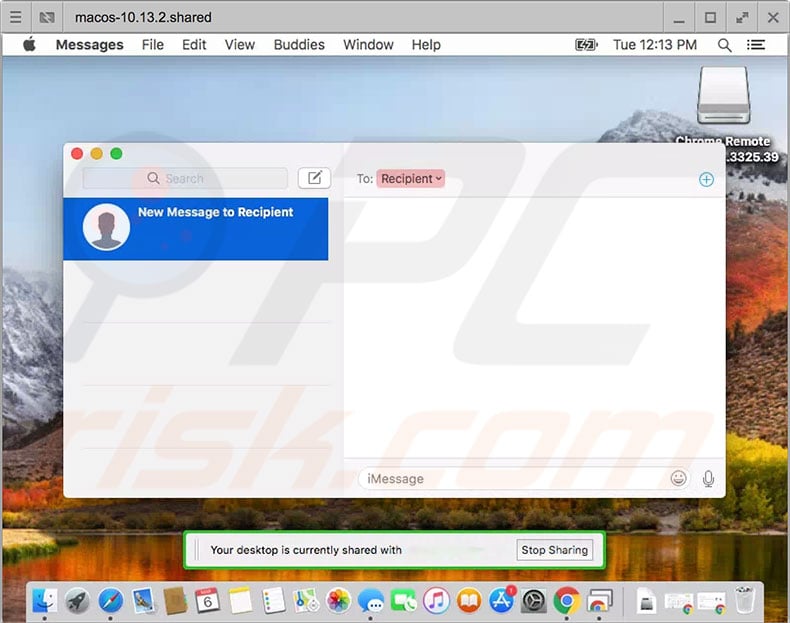Open App Store icon in Dock
The height and width of the screenshot is (623, 790).
point(501,600)
